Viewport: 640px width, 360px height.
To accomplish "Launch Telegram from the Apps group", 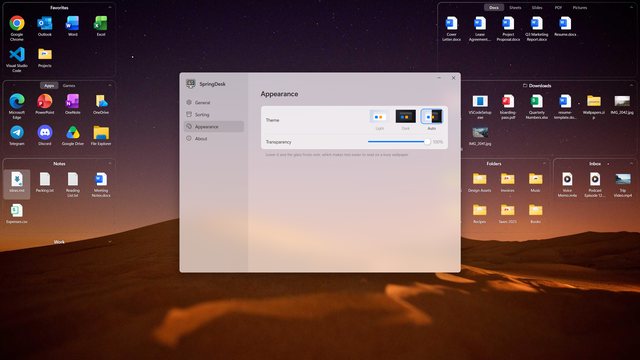I will 17,135.
